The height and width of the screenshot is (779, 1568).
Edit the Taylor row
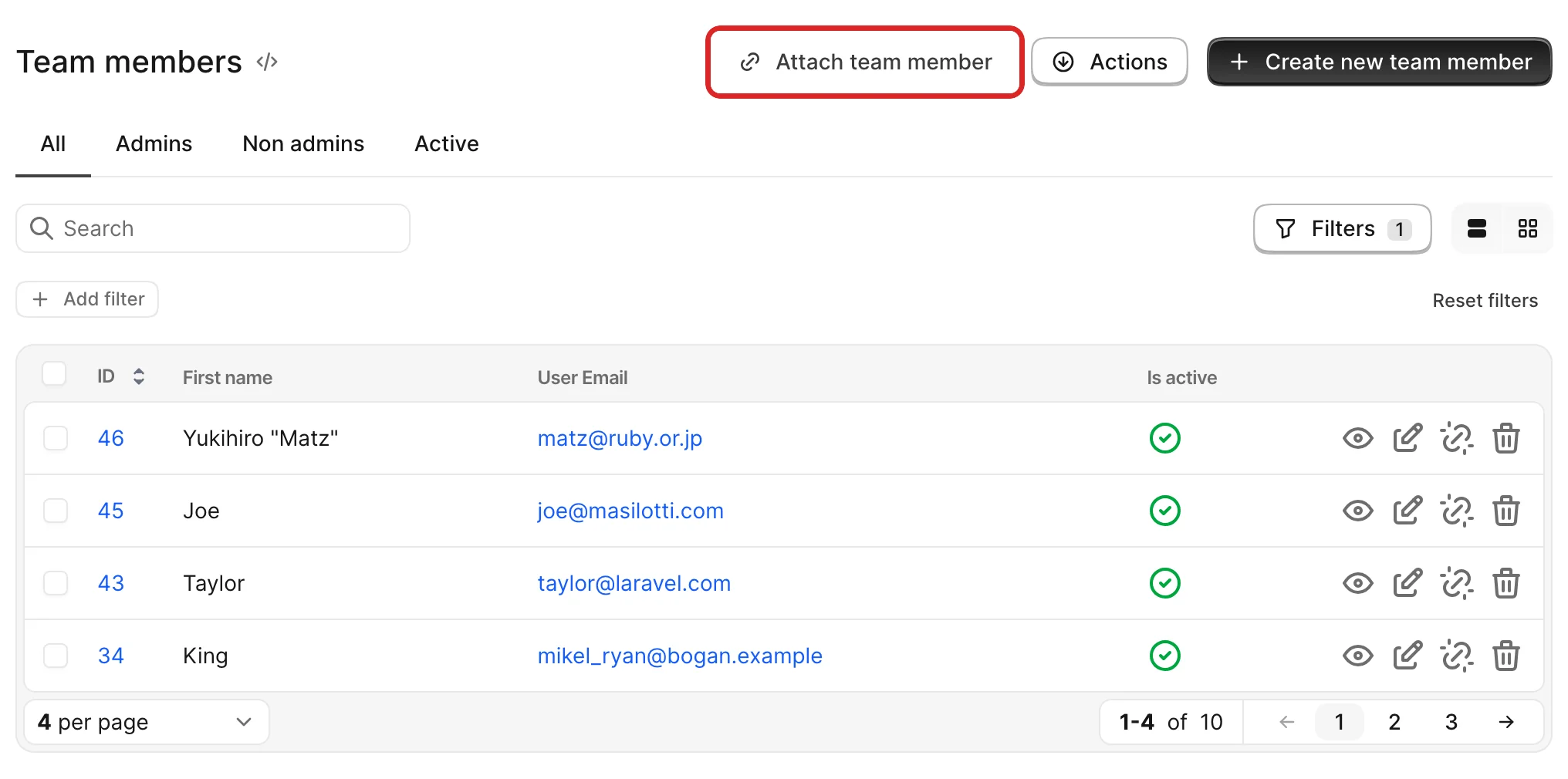click(x=1407, y=583)
